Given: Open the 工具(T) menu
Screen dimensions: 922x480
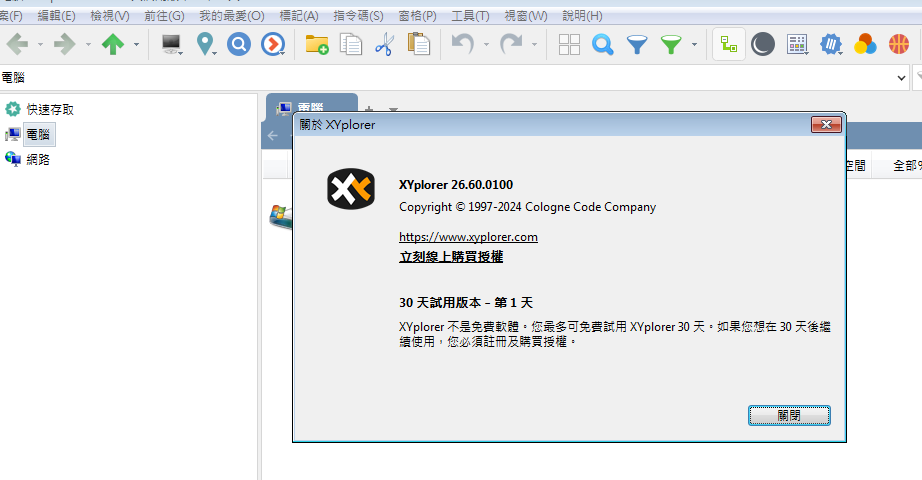Looking at the screenshot, I should click(470, 16).
